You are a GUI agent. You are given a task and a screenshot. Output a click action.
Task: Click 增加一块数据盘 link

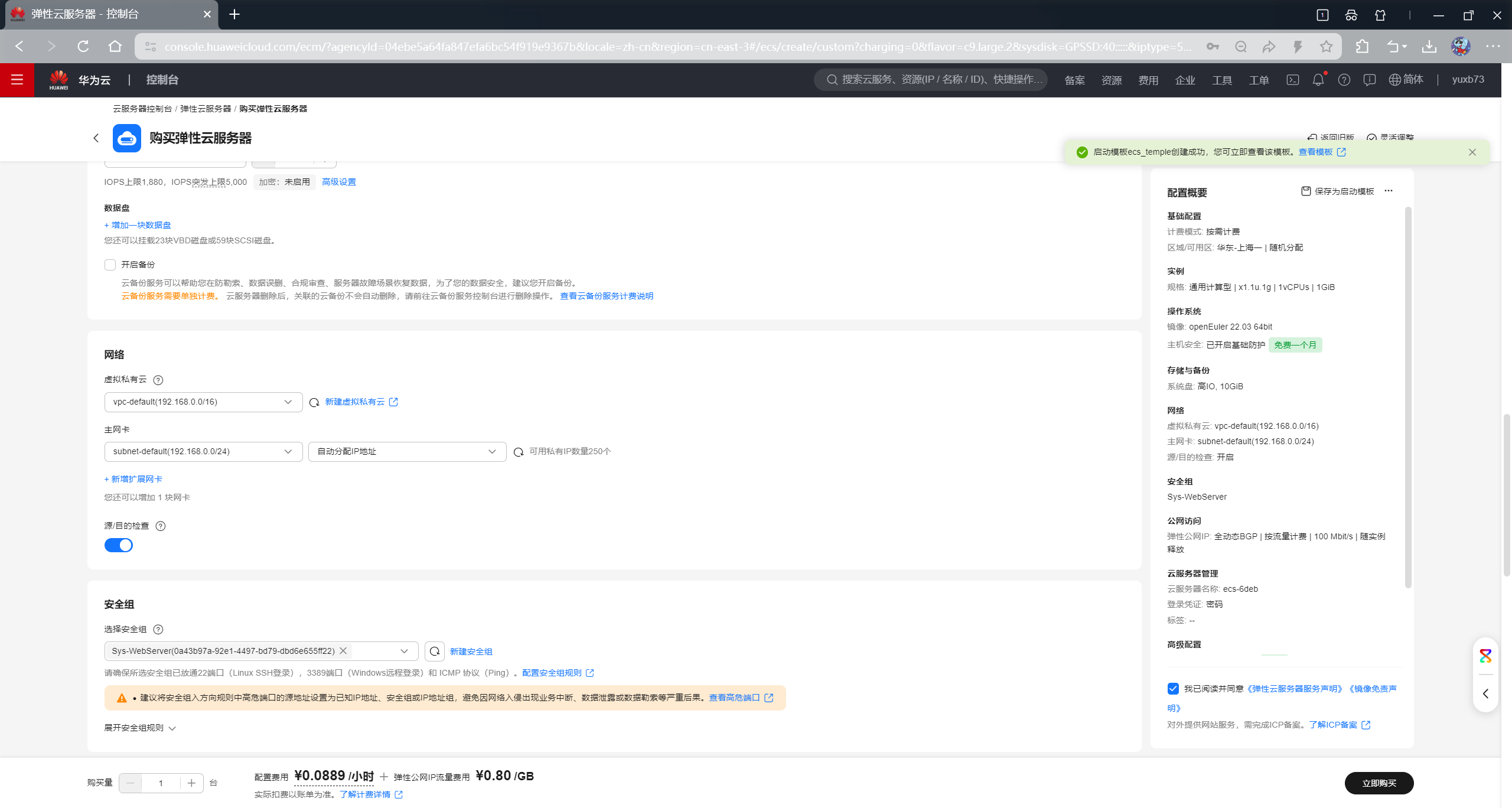[x=138, y=225]
